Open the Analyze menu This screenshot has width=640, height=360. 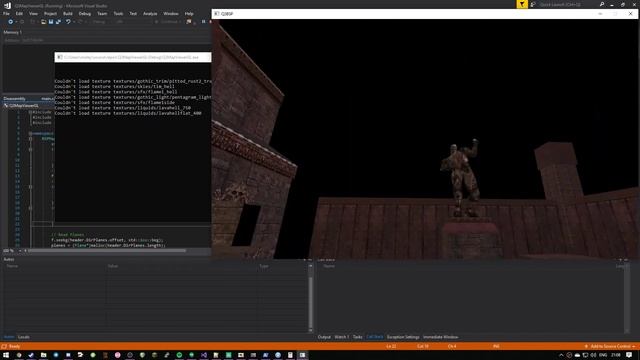click(x=150, y=13)
